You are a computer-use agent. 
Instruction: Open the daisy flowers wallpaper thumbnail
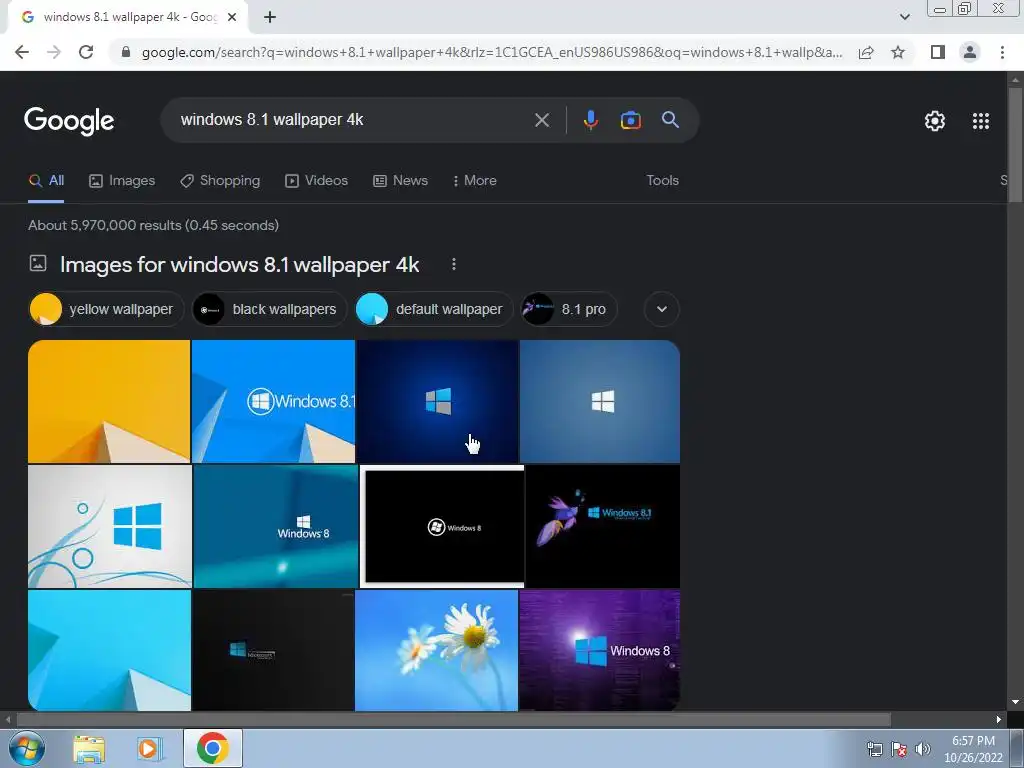[436, 650]
